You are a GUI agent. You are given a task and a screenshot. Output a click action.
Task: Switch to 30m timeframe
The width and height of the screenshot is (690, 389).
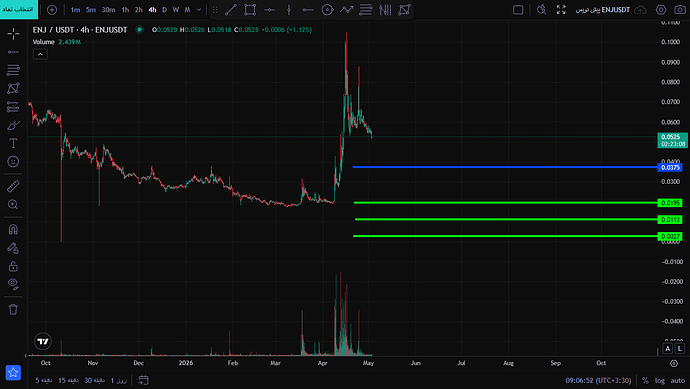coord(108,10)
